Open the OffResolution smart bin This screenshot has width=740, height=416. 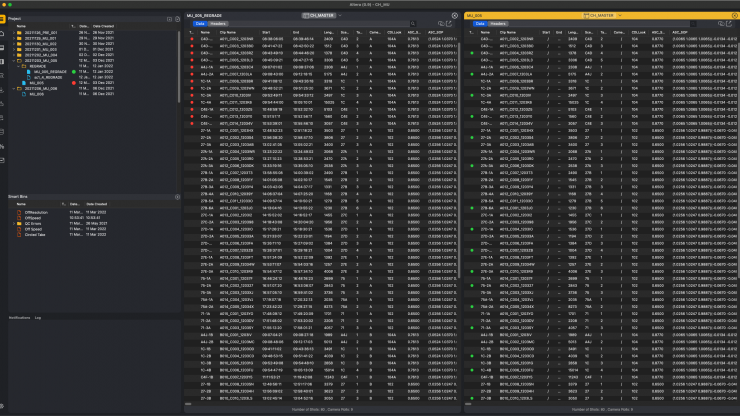[x=36, y=212]
